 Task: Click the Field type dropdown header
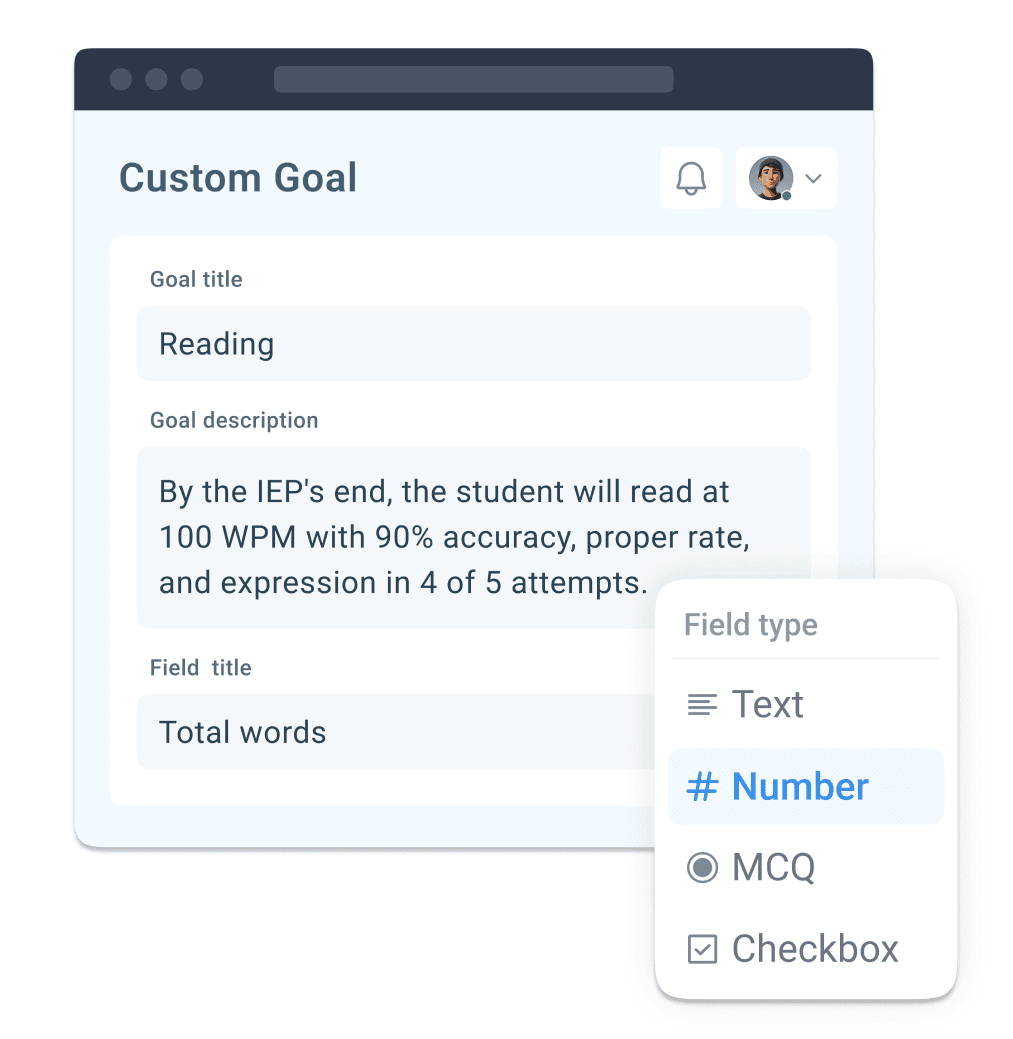pyautogui.click(x=751, y=625)
